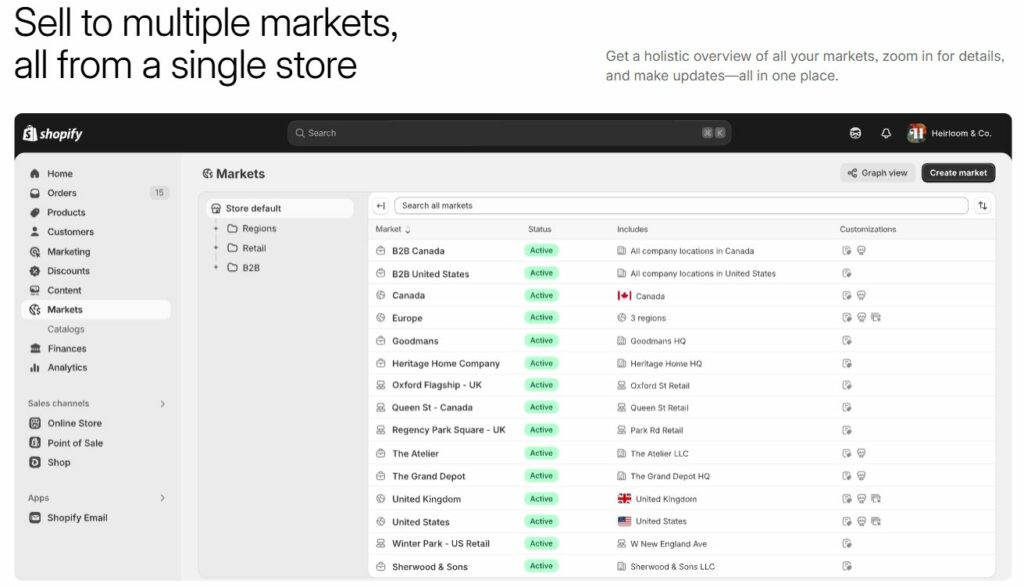The width and height of the screenshot is (1024, 587).
Task: Click the Queen St - Canada retail icon
Action: pyautogui.click(x=381, y=407)
